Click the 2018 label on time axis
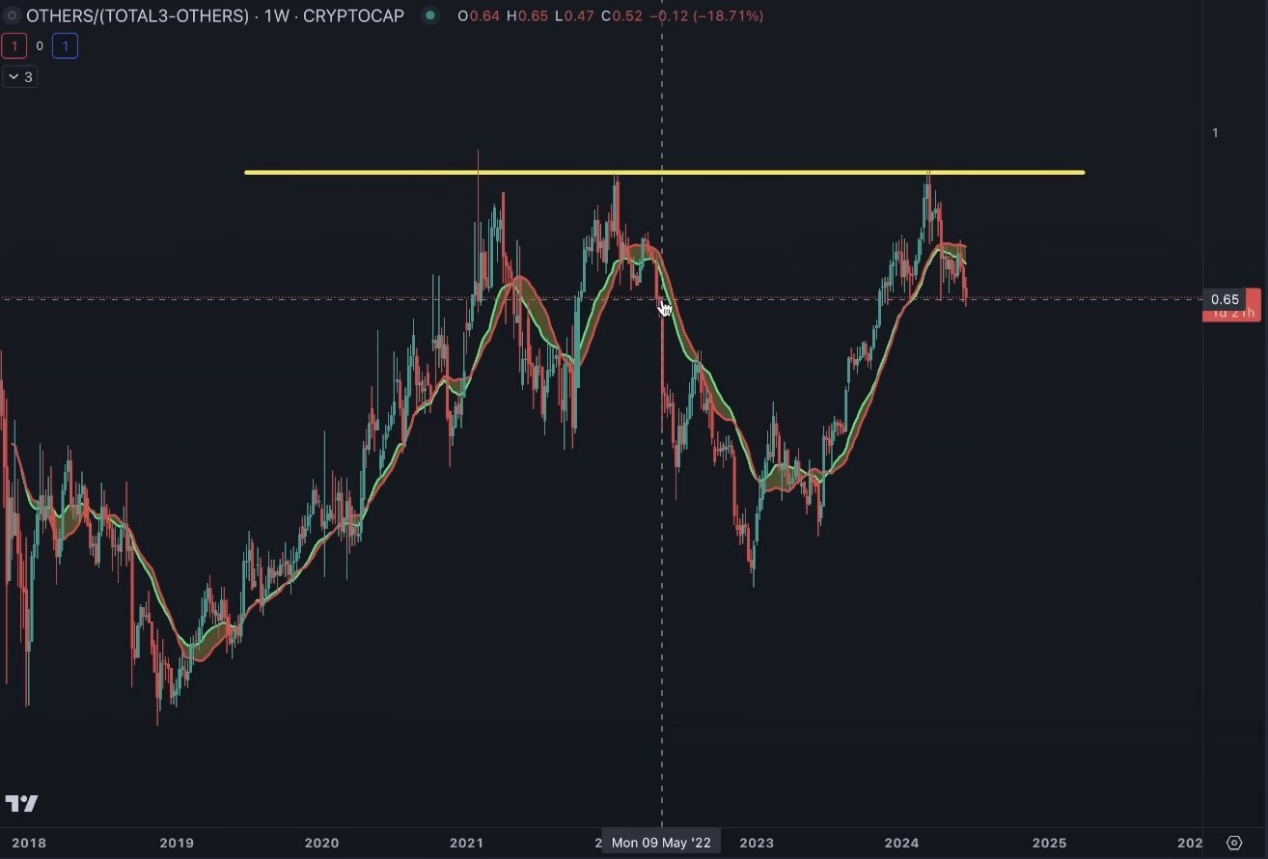 [x=30, y=843]
